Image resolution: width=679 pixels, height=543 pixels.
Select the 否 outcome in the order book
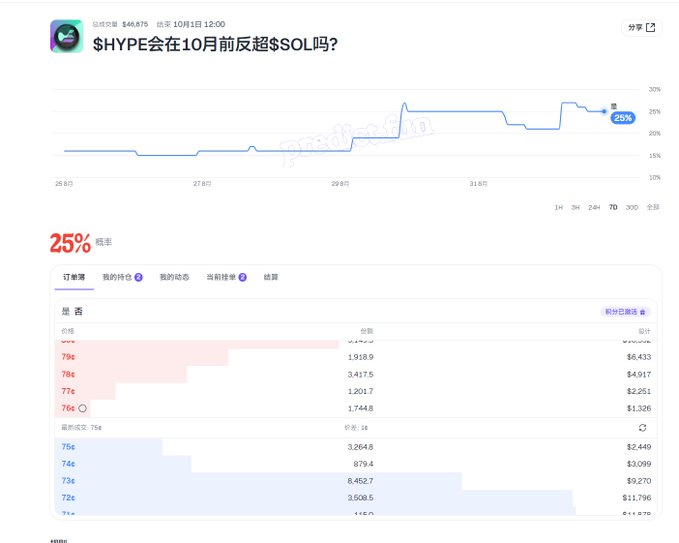[78, 311]
